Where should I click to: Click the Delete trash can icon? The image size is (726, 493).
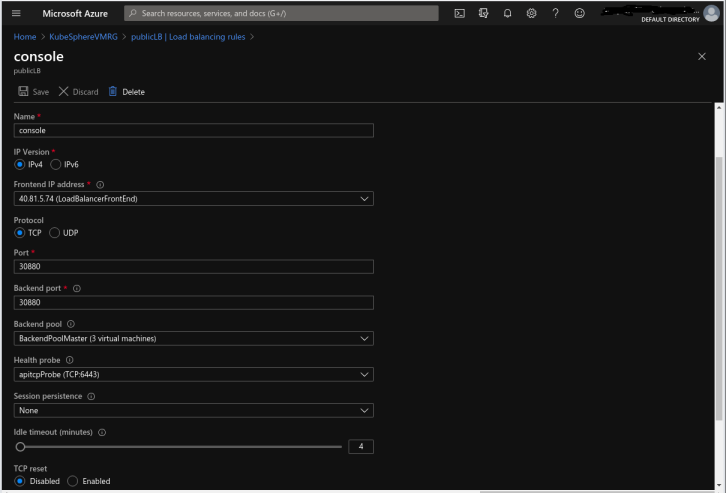pyautogui.click(x=113, y=92)
